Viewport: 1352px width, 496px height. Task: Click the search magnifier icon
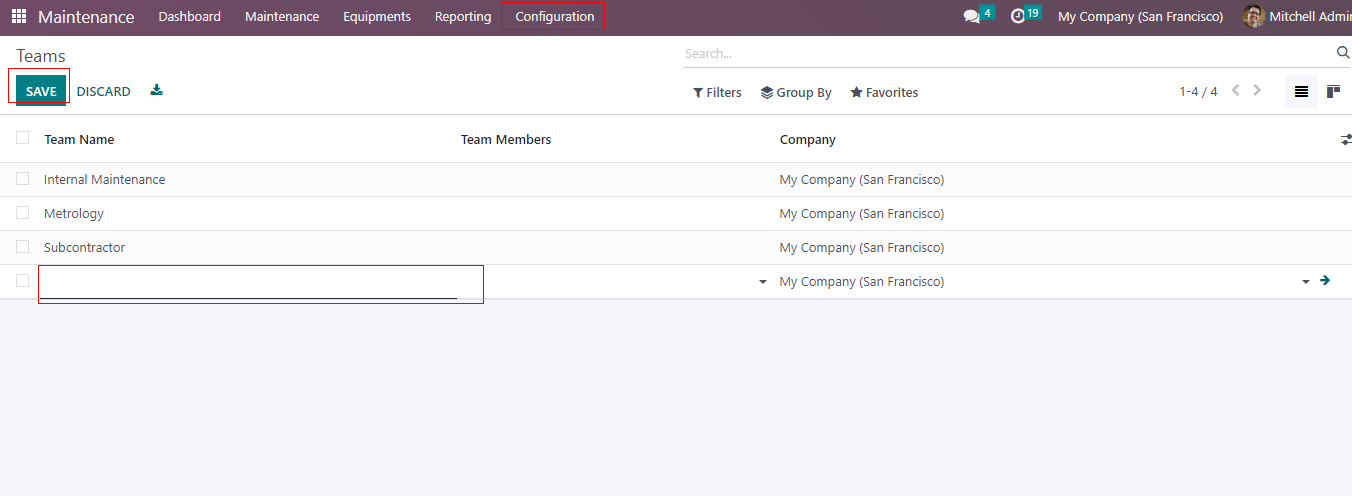[x=1343, y=53]
